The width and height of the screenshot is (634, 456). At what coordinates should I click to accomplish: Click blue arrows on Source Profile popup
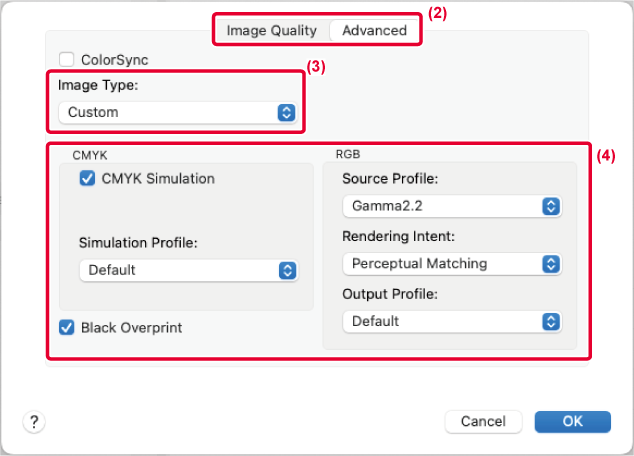tap(550, 207)
